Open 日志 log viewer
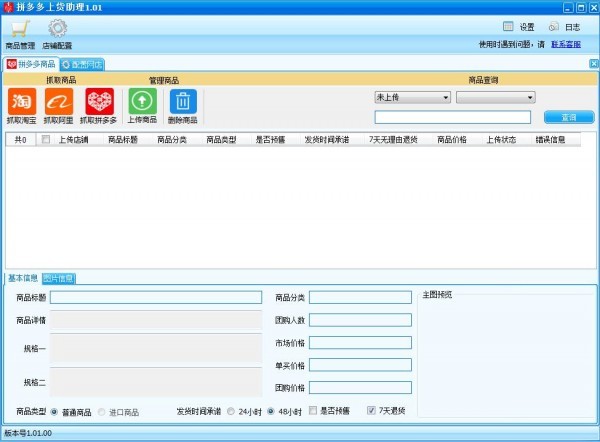Image resolution: width=600 pixels, height=442 pixels. [x=564, y=27]
